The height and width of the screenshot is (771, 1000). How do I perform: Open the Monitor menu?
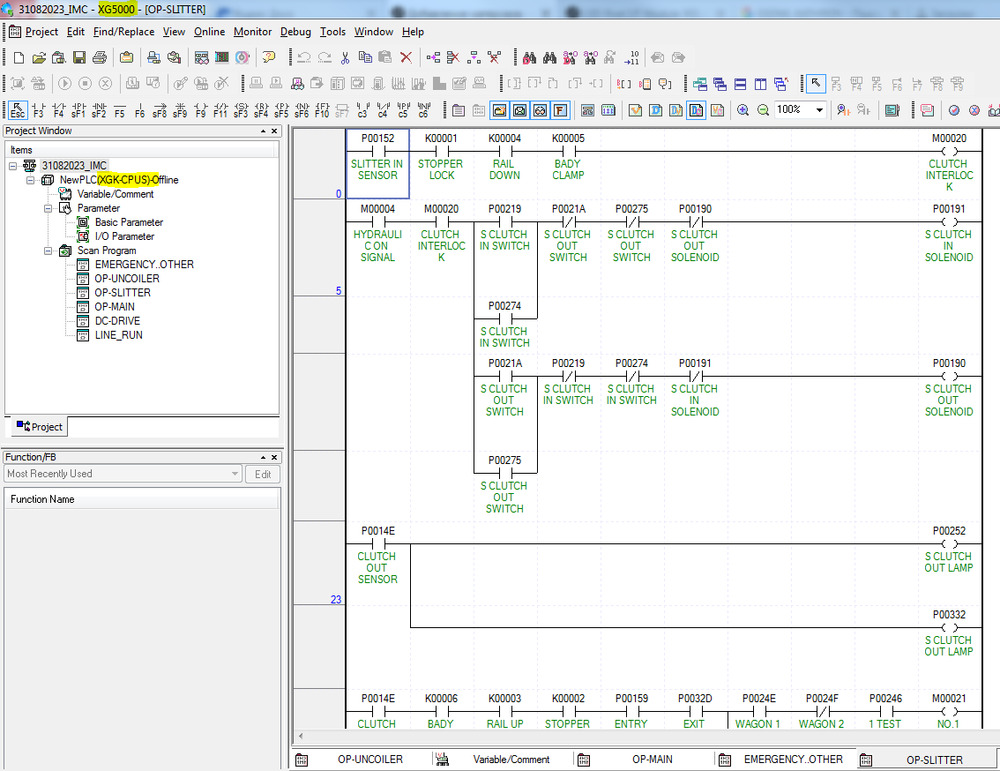(252, 32)
